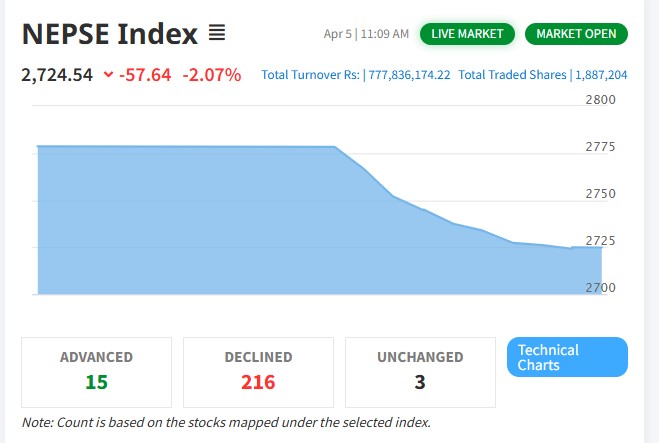Open Technical Charts
The height and width of the screenshot is (443, 659).
pyautogui.click(x=567, y=357)
